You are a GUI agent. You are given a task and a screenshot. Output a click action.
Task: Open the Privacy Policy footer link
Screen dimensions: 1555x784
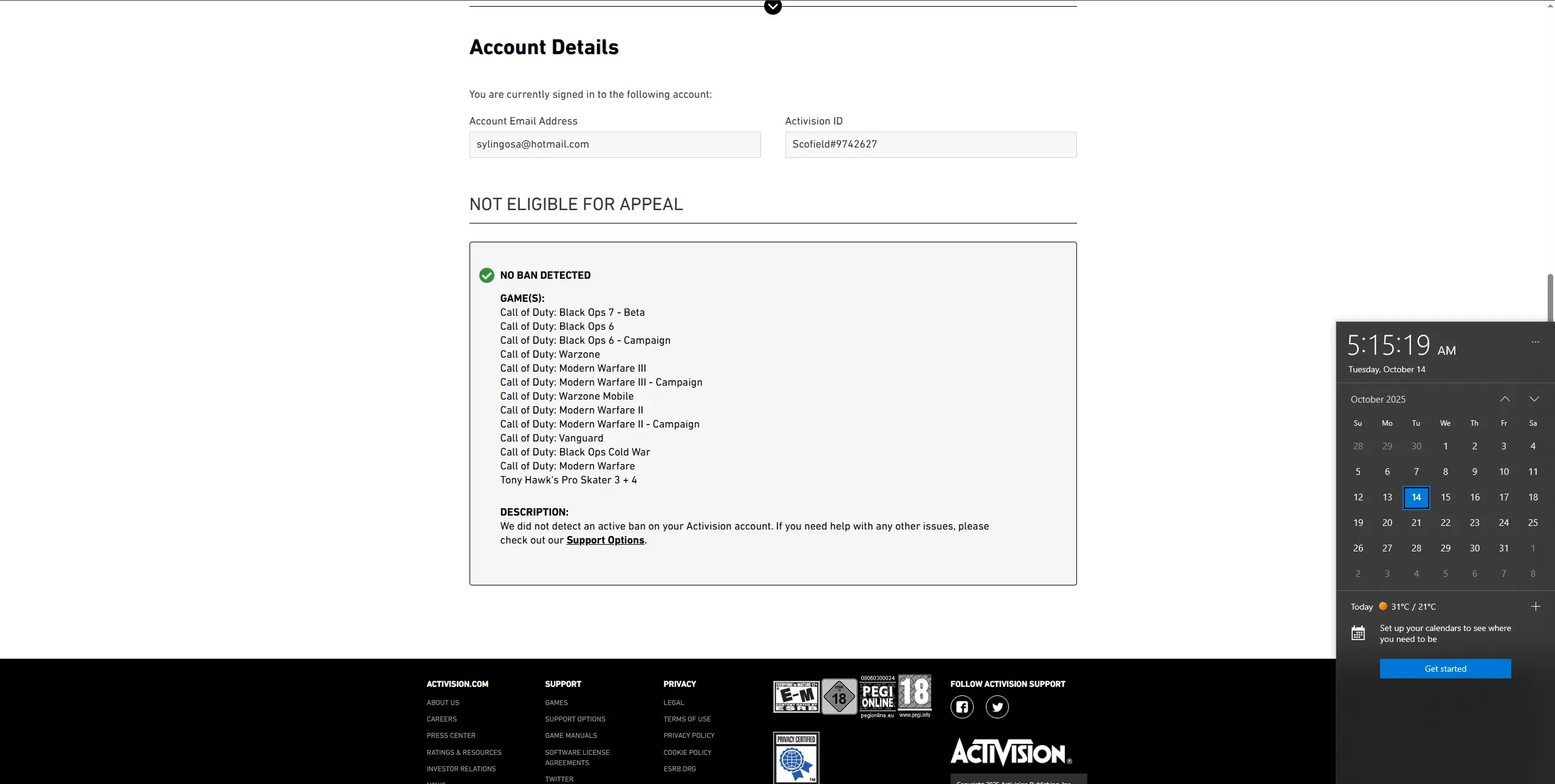[x=689, y=735]
